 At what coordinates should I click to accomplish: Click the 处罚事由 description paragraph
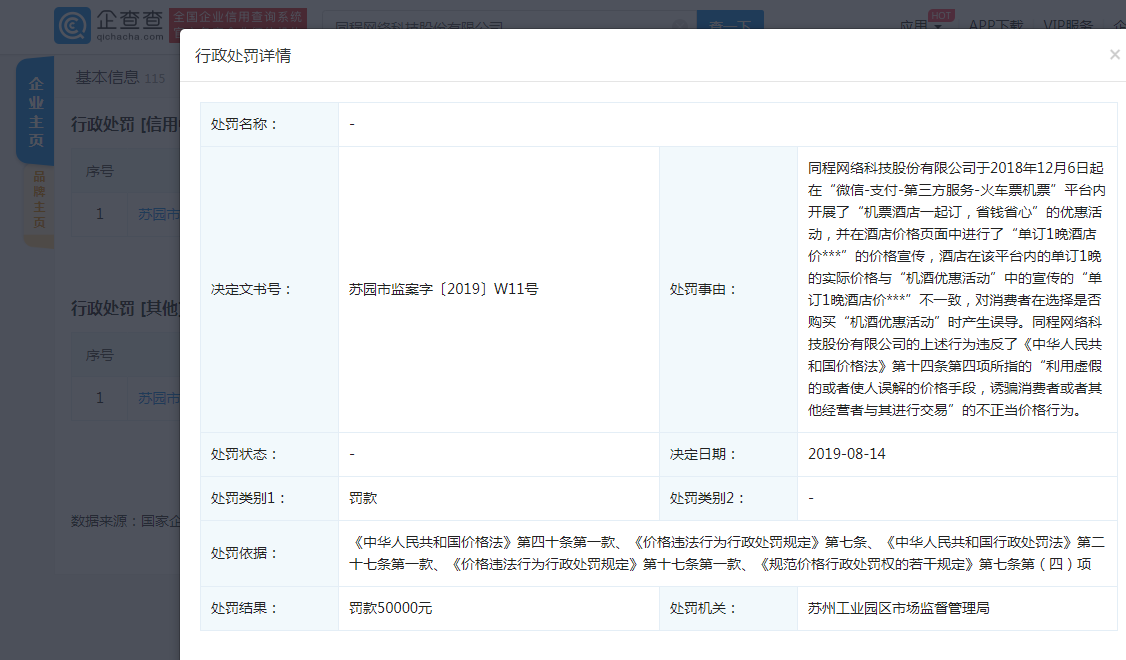955,289
